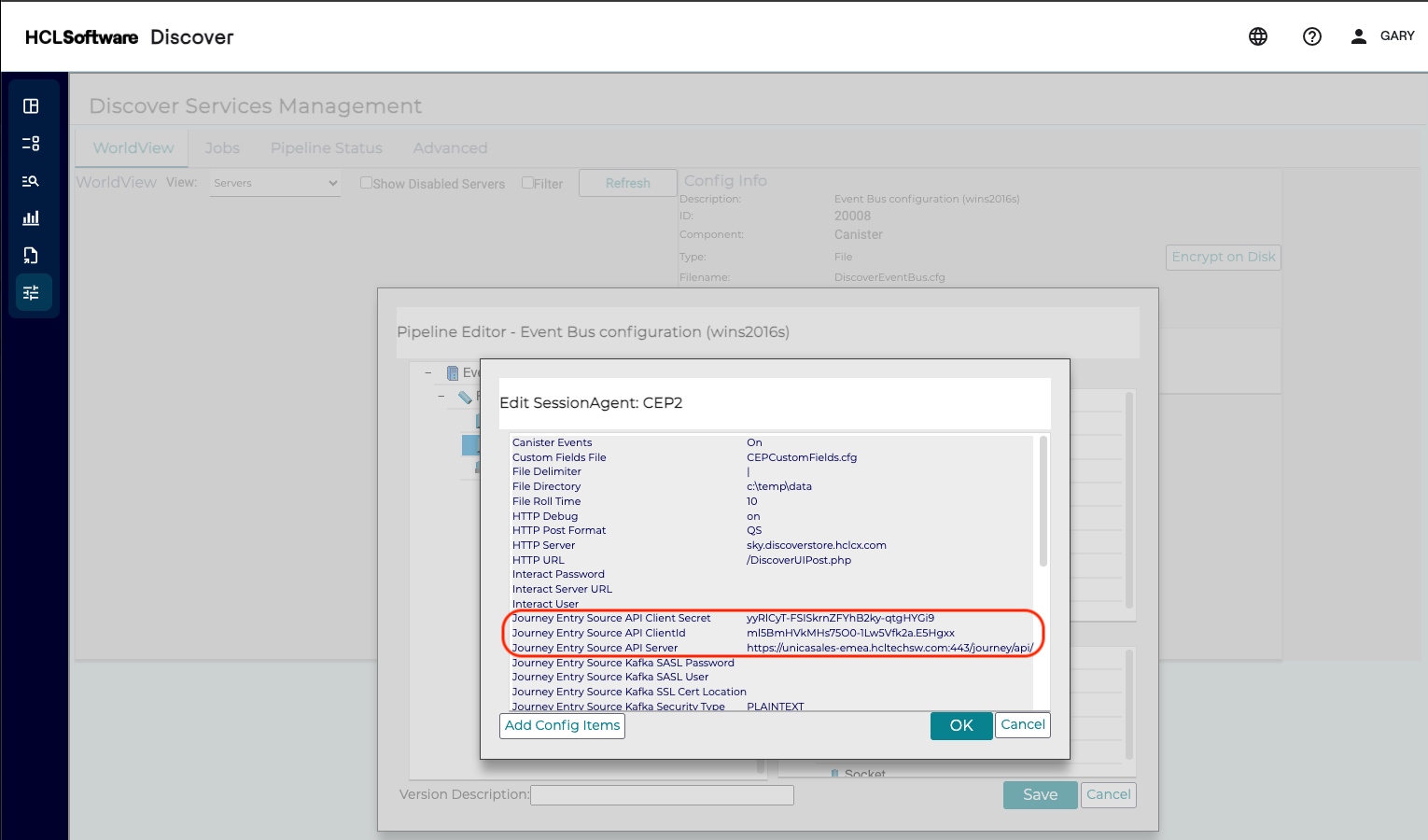The width and height of the screenshot is (1428, 840).
Task: Select Journey Entry Source API ClientId label
Action: tap(598, 633)
